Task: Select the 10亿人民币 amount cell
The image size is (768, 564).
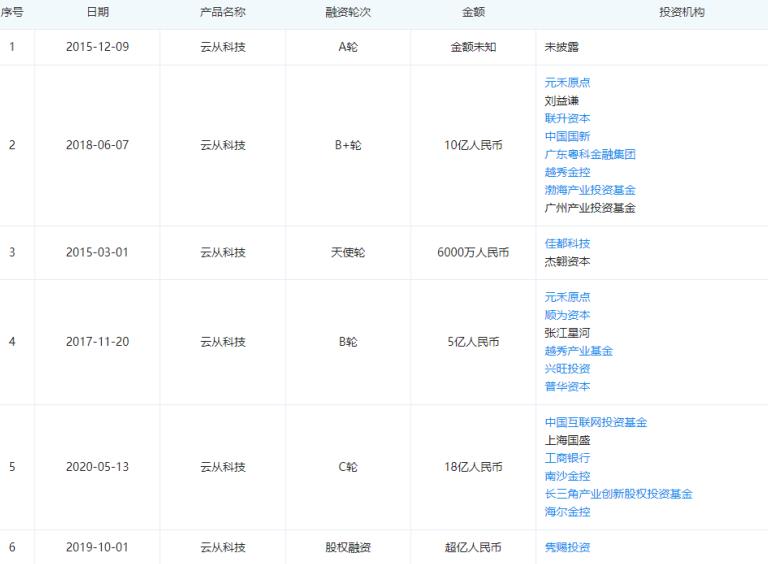Action: 473,145
